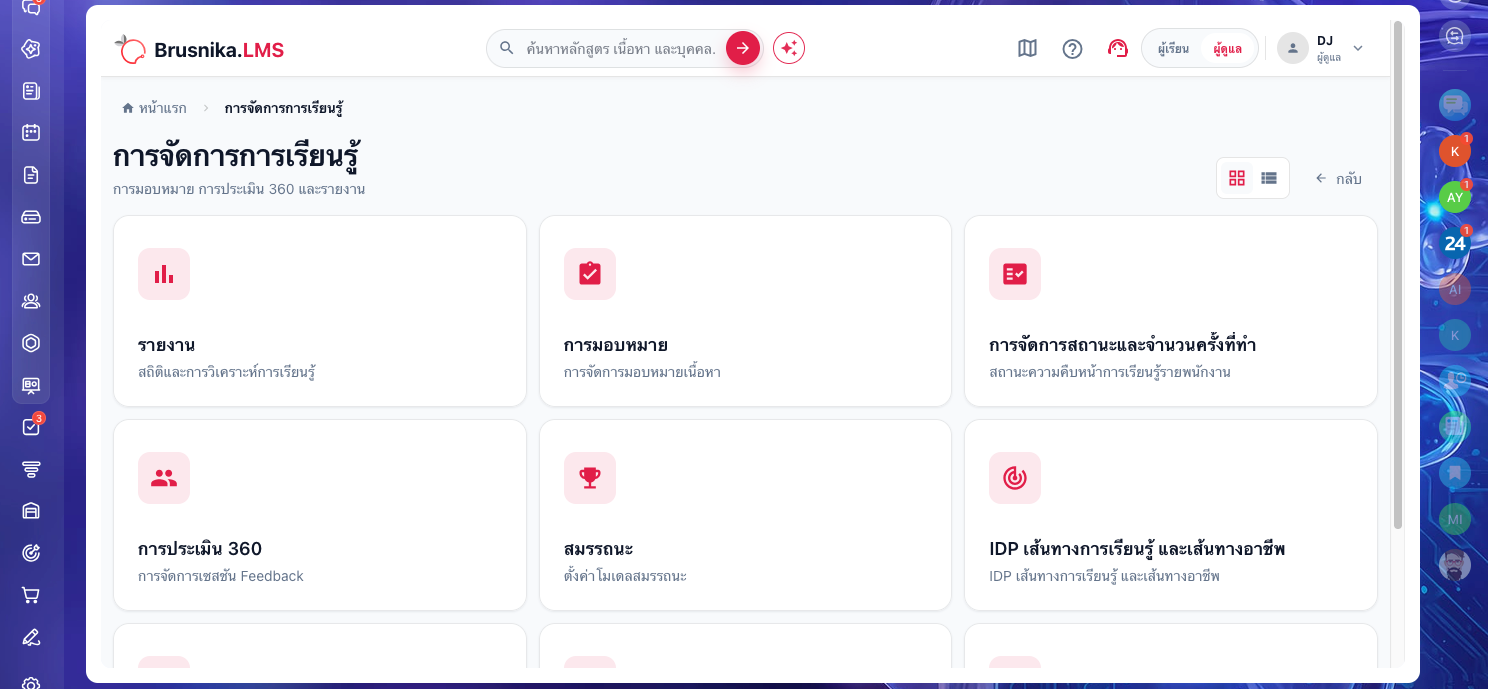Viewport: 1488px width, 689px height.
Task: Select the grid view toggle
Action: (x=1237, y=178)
